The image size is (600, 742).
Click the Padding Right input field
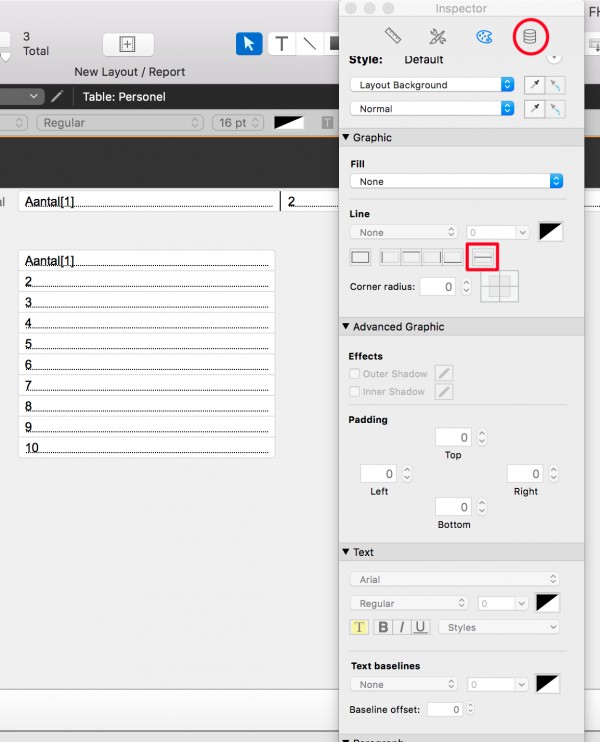click(x=525, y=473)
